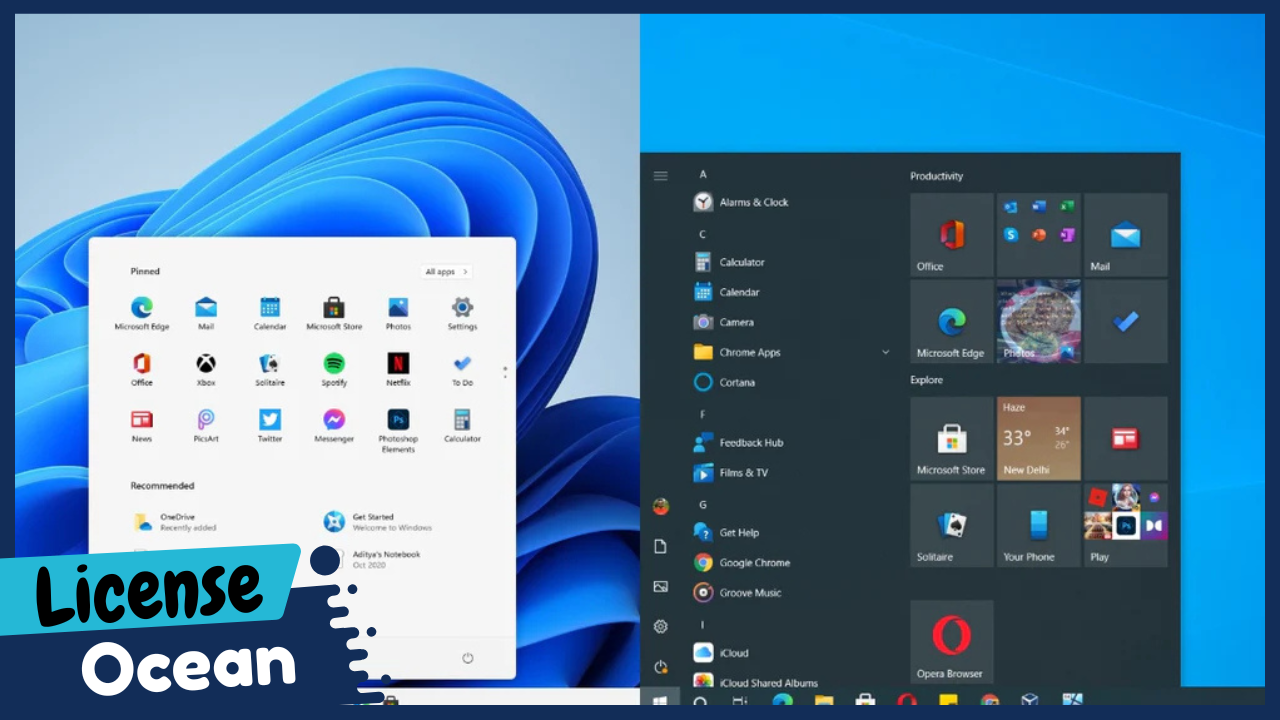This screenshot has width=1280, height=720.
Task: Open the Opera Browser tile
Action: tap(951, 641)
